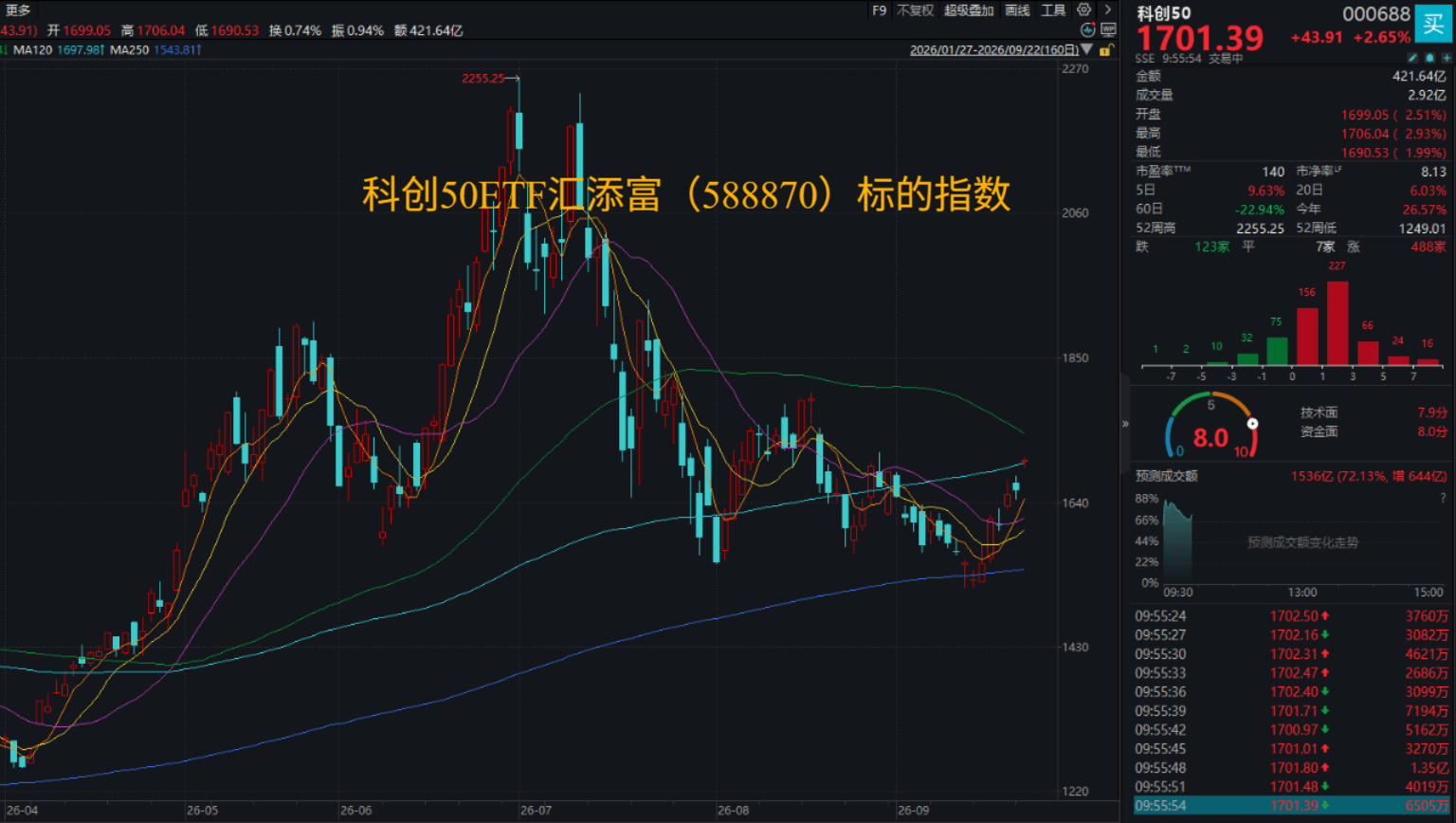Viewport: 1456px width, 823px height.
Task: Click the 2060 price axis label
Action: click(1075, 213)
